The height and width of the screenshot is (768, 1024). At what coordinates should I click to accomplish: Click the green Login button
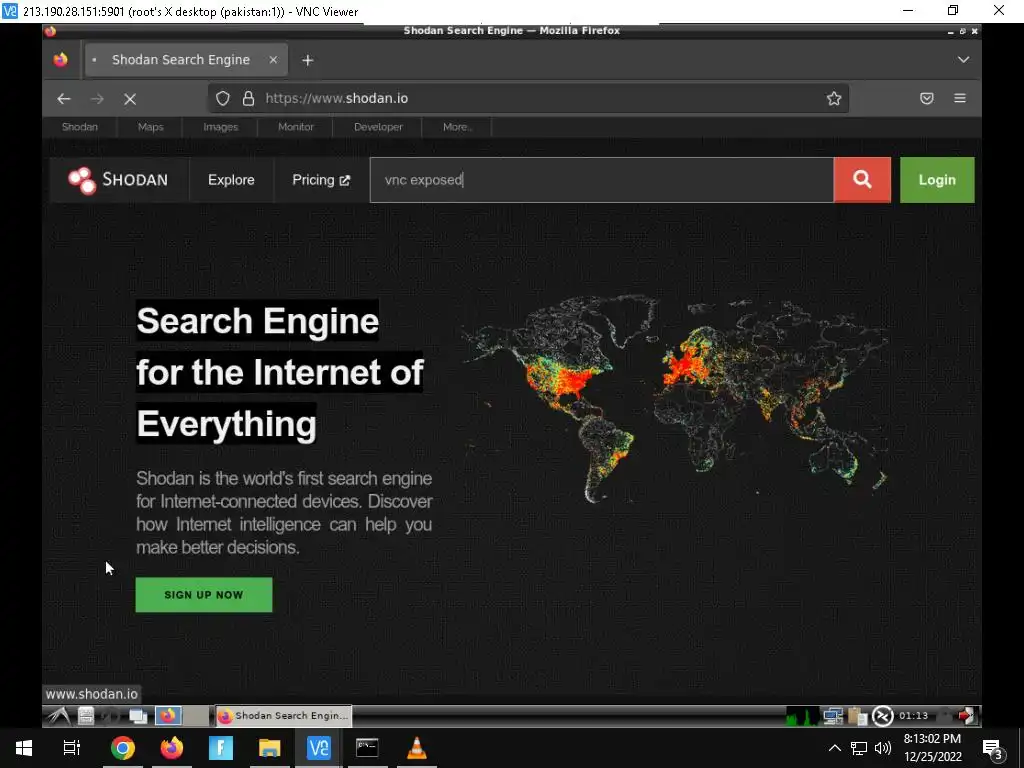[937, 180]
